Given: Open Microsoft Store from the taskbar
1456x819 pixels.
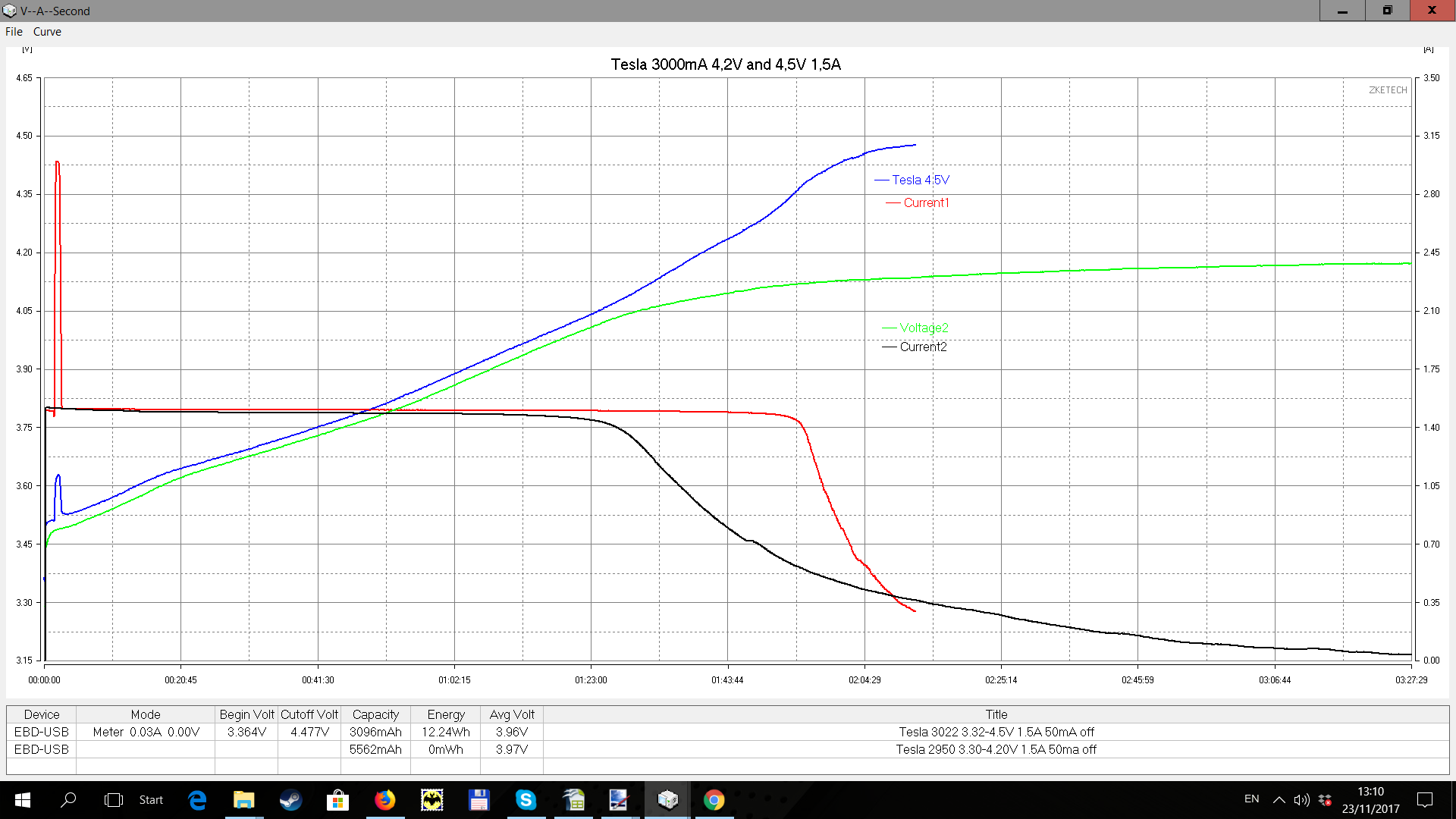Looking at the screenshot, I should 337,800.
